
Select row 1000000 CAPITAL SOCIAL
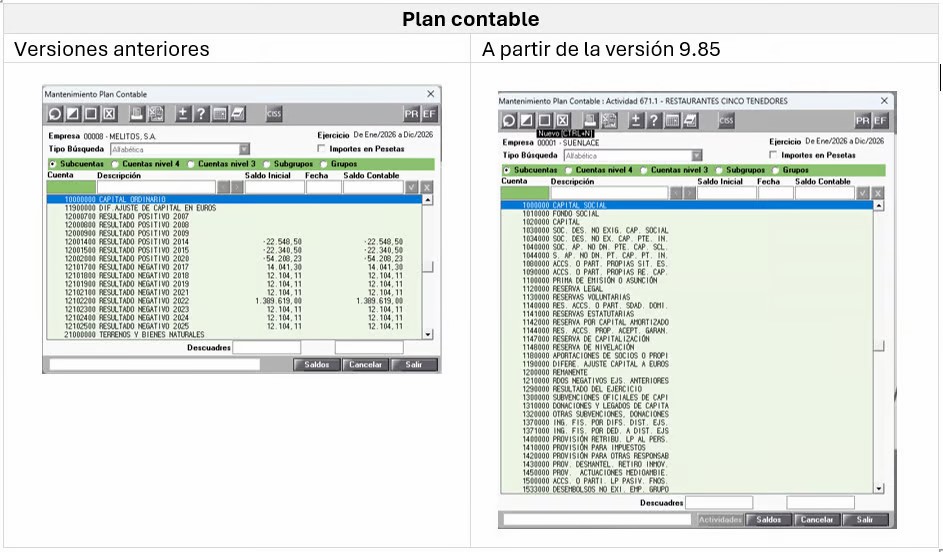687,205
